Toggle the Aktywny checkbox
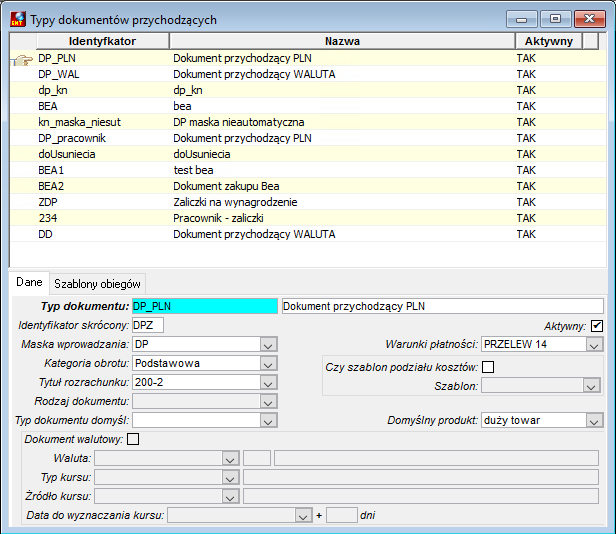 596,326
